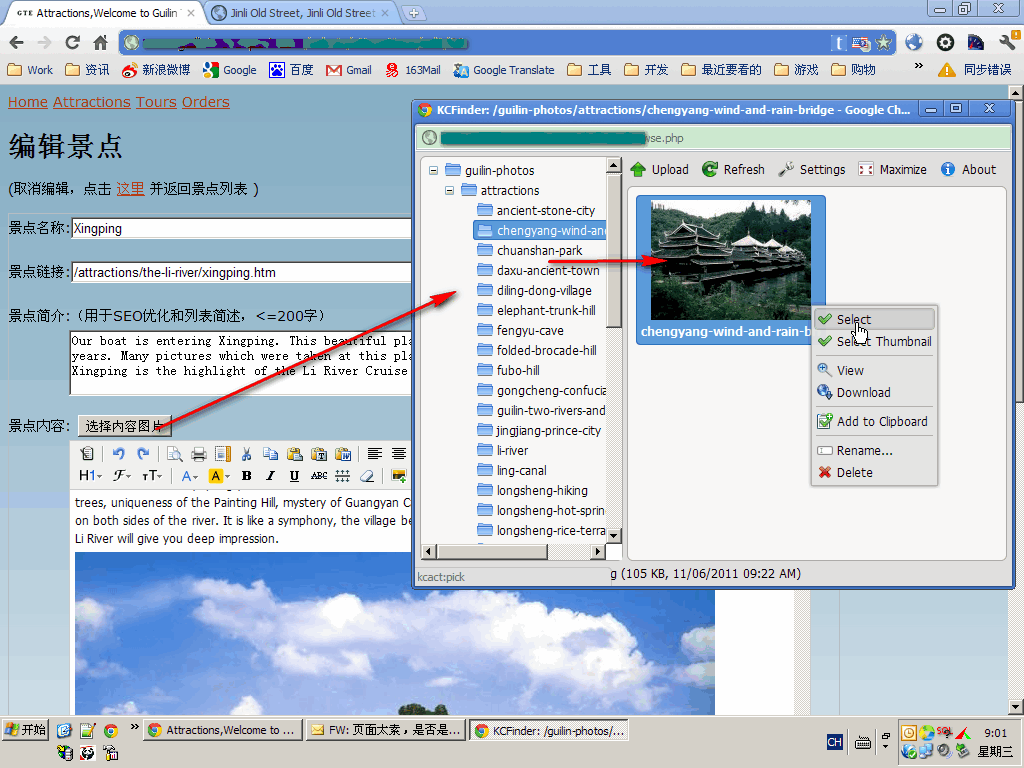Click the scissors cut icon
1024x768 pixels.
246,454
